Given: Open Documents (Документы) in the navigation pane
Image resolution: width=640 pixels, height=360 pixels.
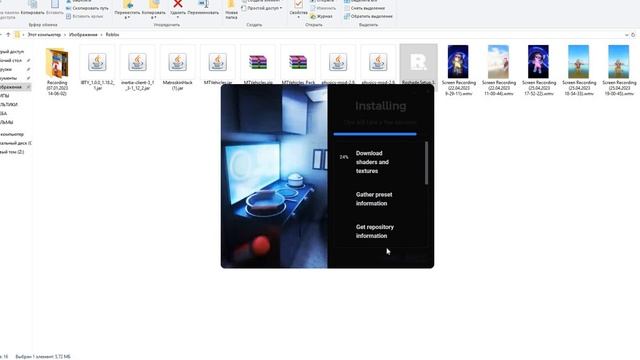Looking at the screenshot, I should tap(9, 78).
